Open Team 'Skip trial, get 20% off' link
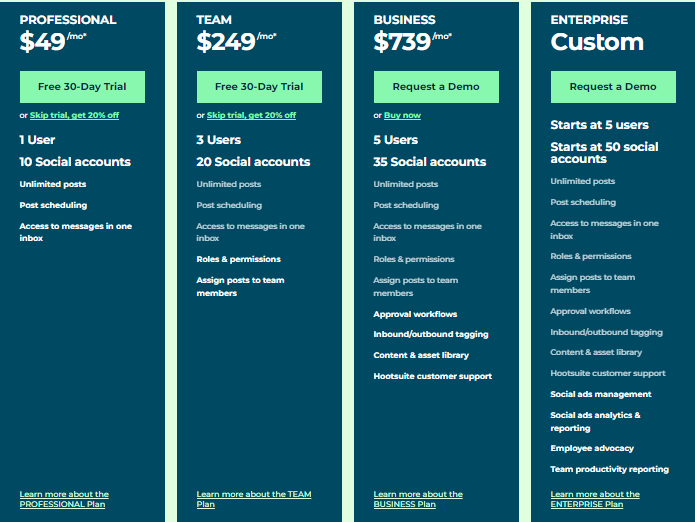The image size is (695, 522). click(x=251, y=115)
